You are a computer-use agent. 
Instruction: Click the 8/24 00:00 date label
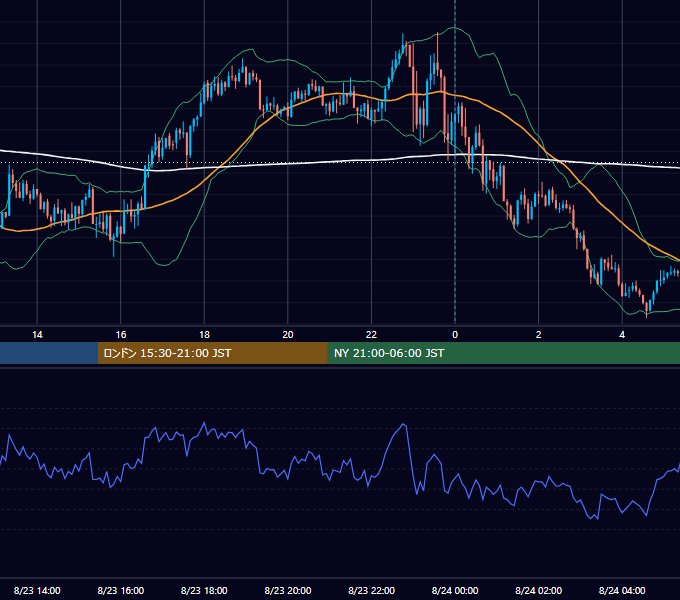[455, 590]
